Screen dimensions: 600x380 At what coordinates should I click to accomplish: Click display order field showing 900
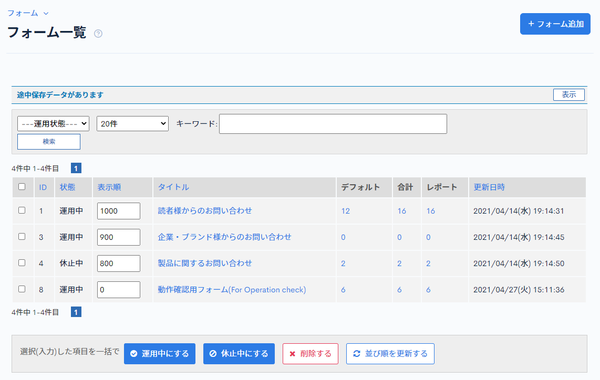[x=119, y=237]
